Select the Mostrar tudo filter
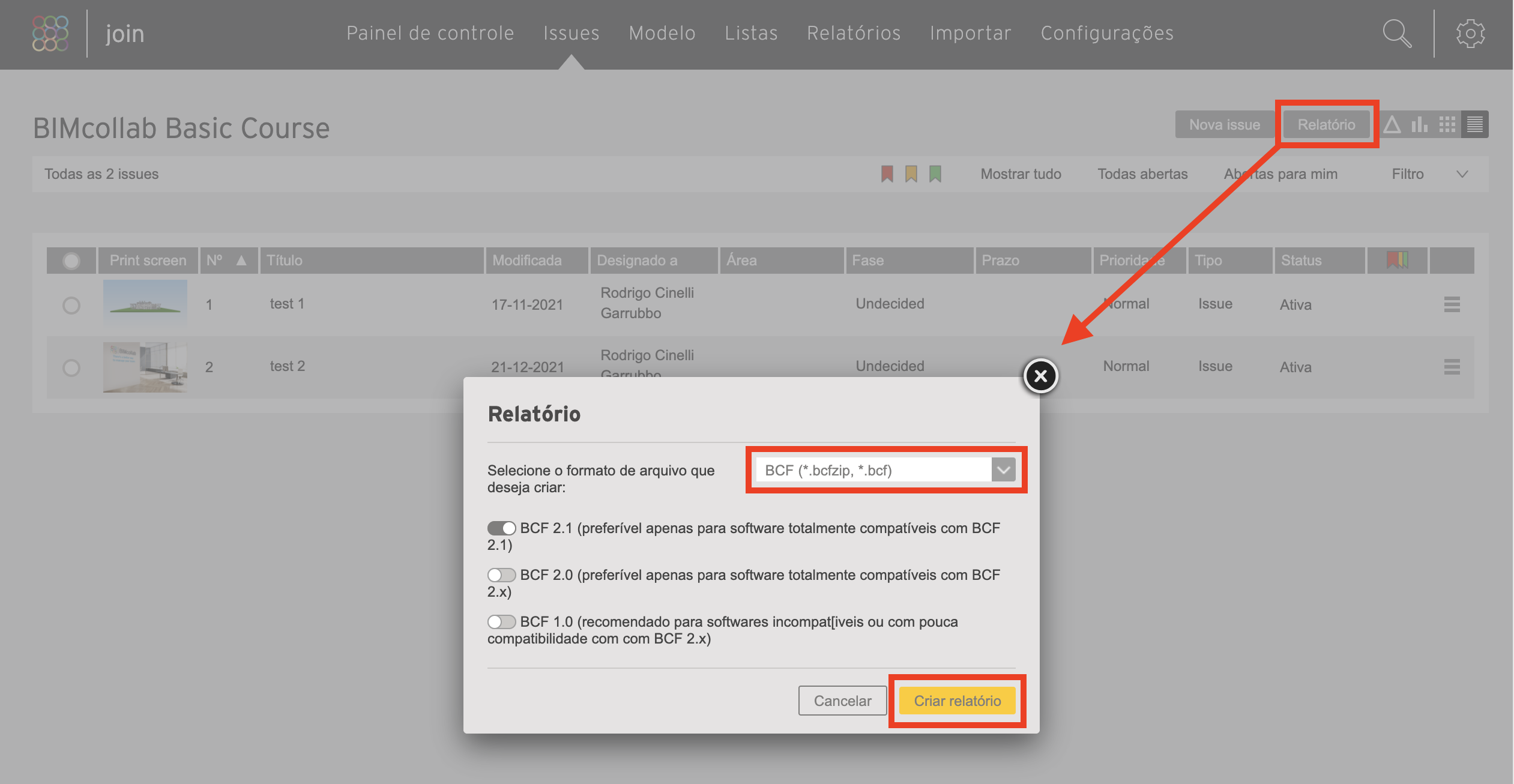 (1021, 174)
